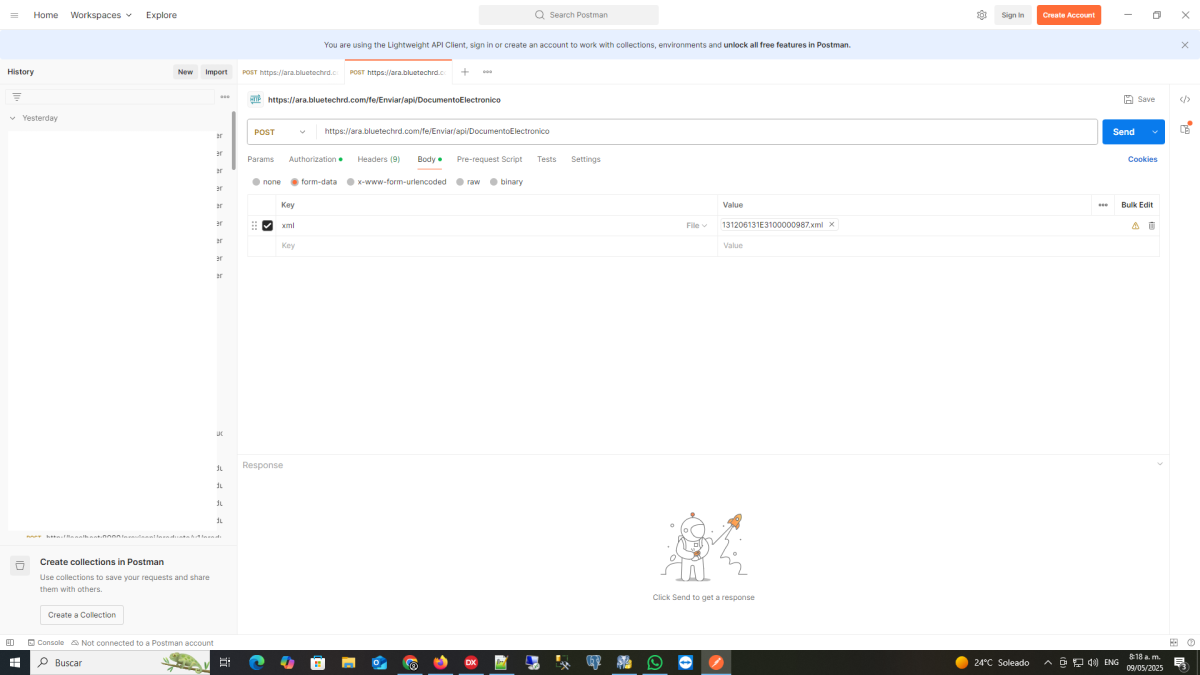Collapse the Response panel chevron

pos(1160,465)
